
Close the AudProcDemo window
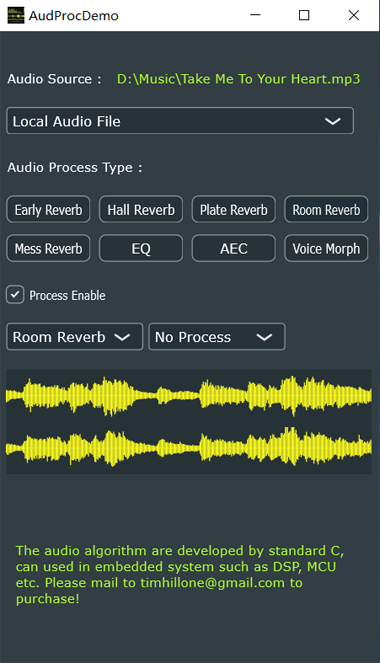pos(354,15)
